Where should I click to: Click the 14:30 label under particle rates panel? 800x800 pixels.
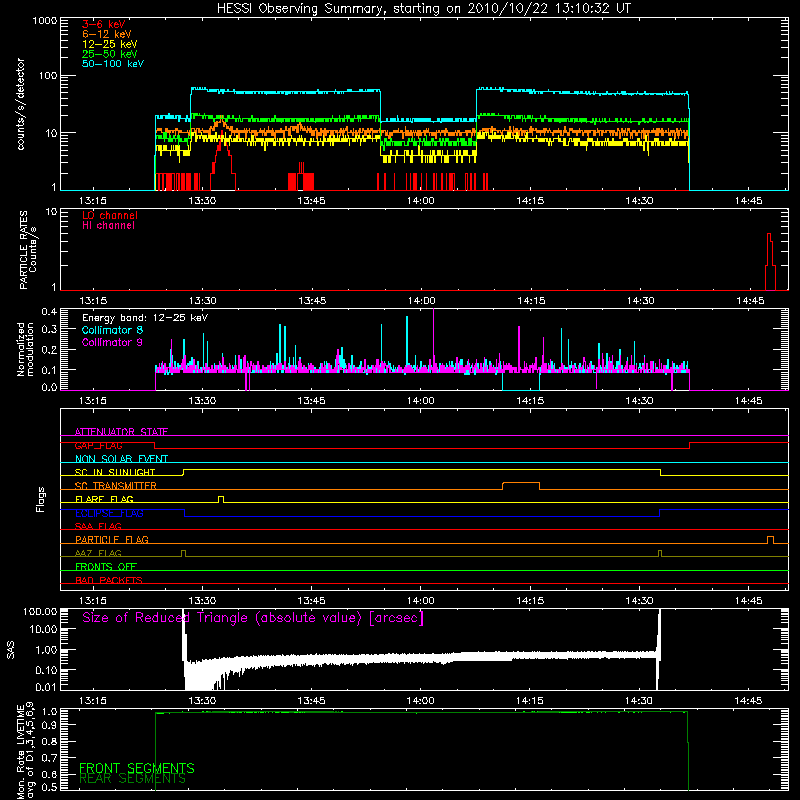[640, 301]
